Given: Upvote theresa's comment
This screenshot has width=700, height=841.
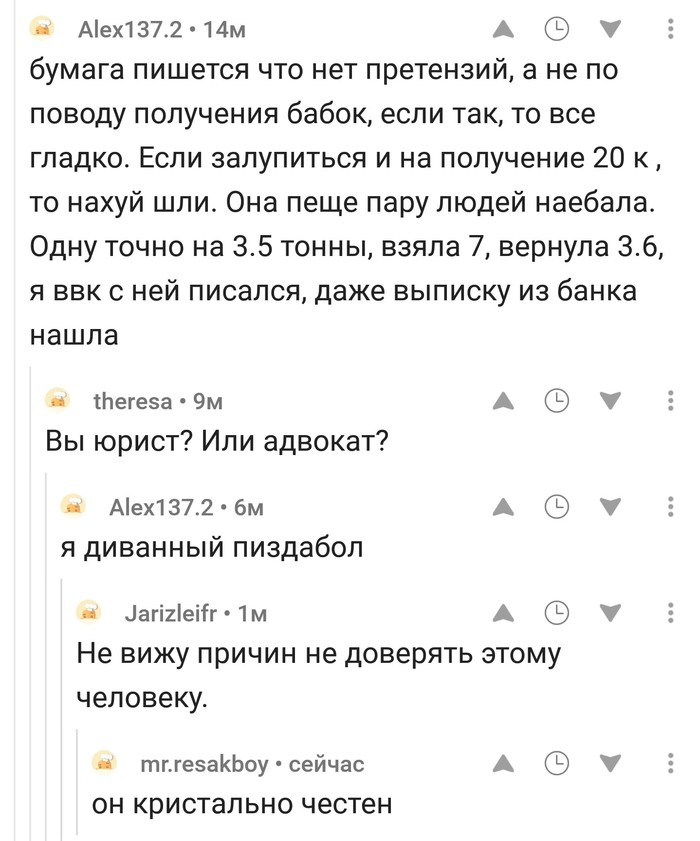Looking at the screenshot, I should (505, 398).
